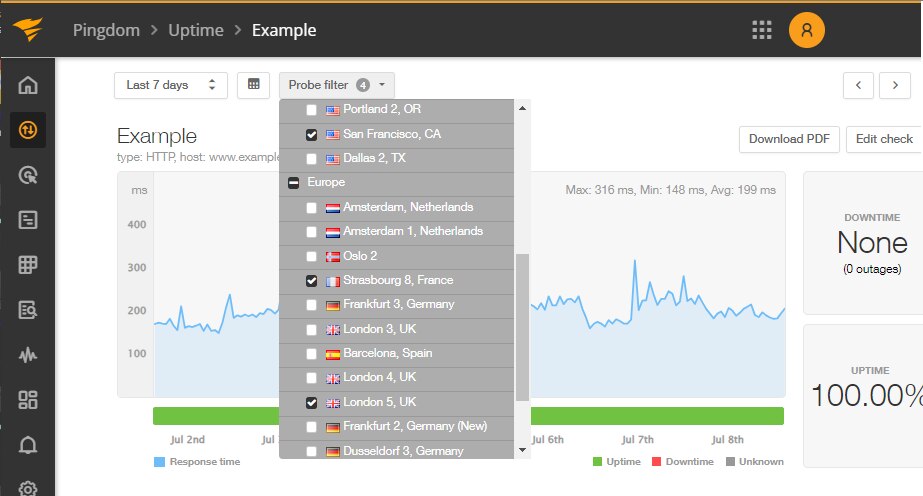Open the pulse activity sidebar icon
The width and height of the screenshot is (923, 496).
coord(28,355)
